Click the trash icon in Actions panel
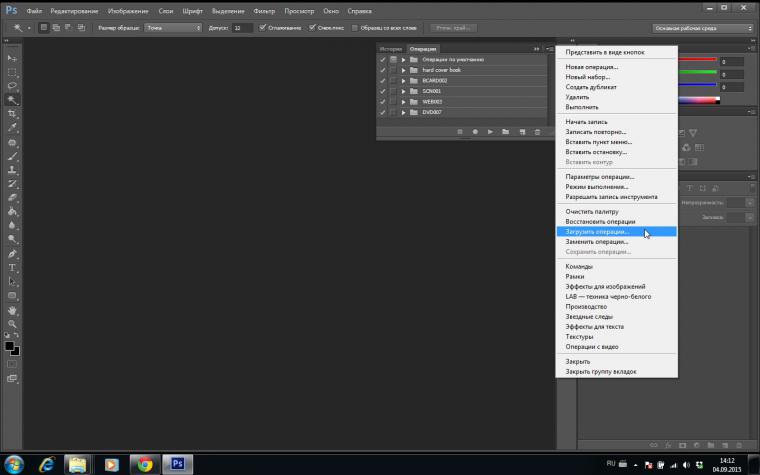This screenshot has height=475, width=760. coord(537,132)
